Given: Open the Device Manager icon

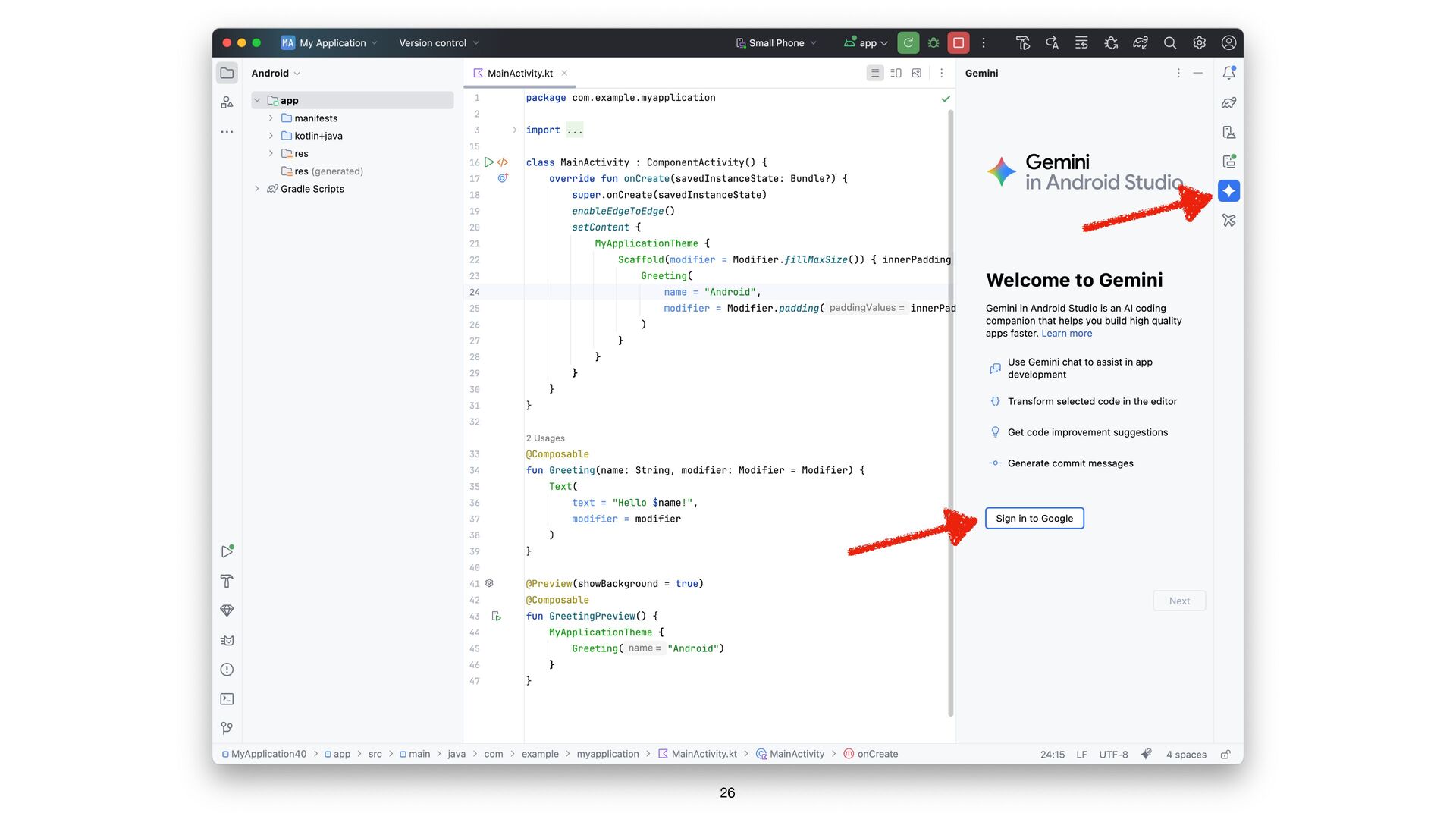Looking at the screenshot, I should (1228, 132).
